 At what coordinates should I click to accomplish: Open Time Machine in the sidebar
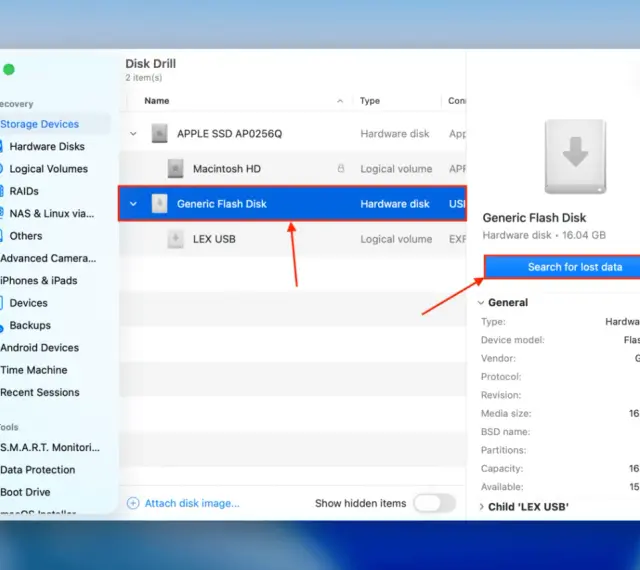pos(34,370)
